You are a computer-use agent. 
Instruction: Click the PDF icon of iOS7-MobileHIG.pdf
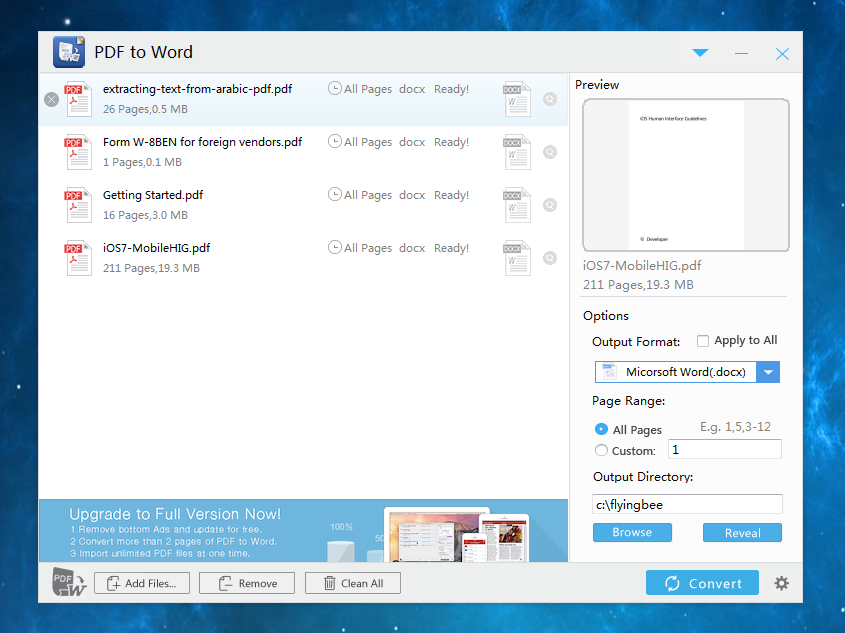79,258
